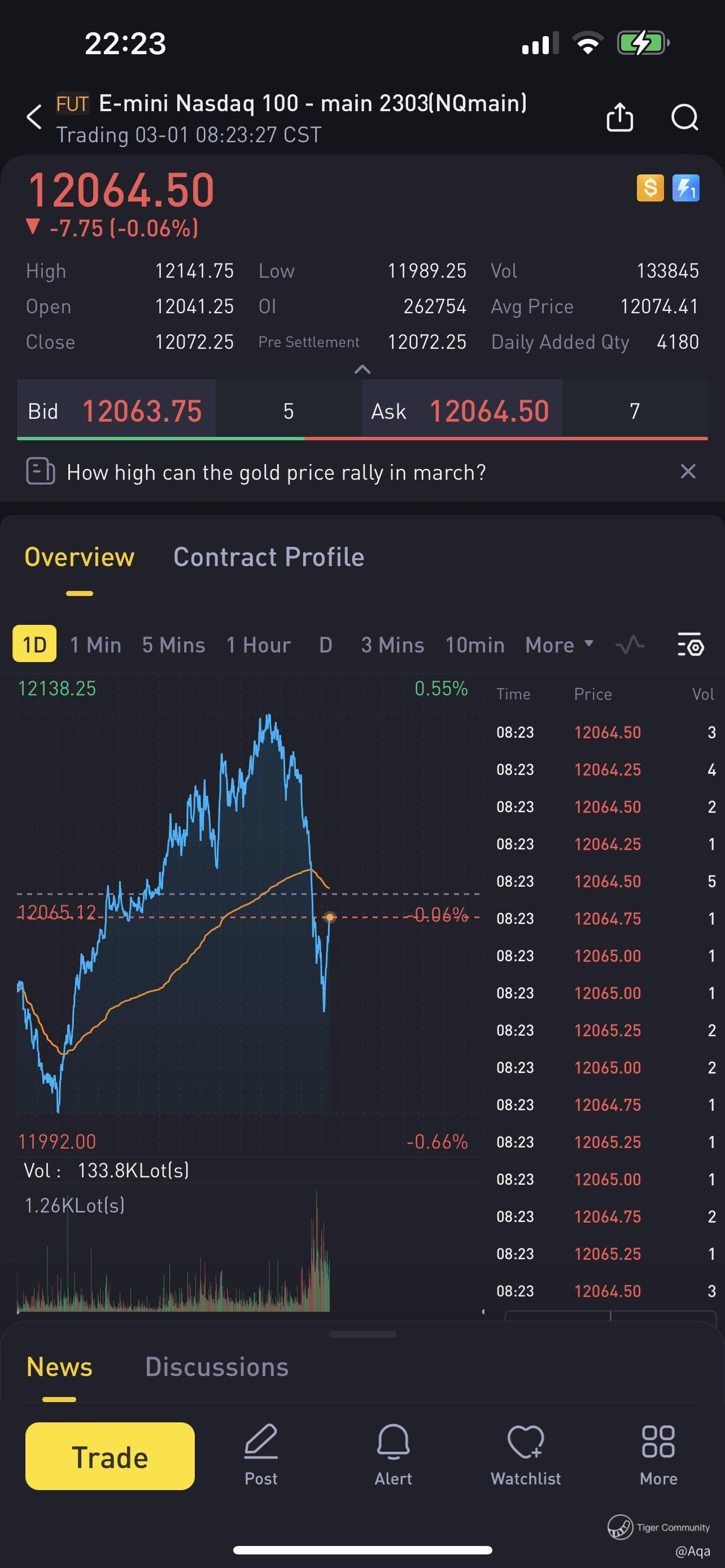Tap the OI value 262754
This screenshot has height=1568, width=725.
click(435, 307)
